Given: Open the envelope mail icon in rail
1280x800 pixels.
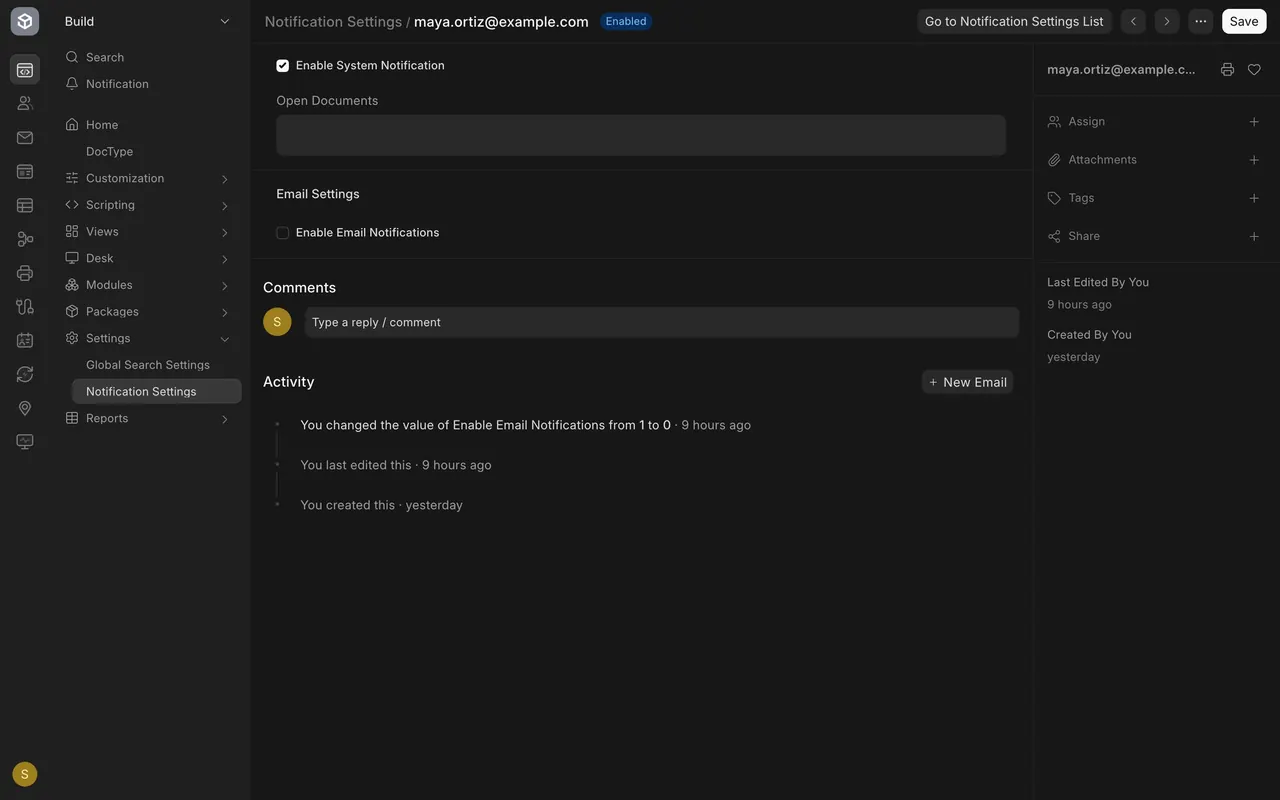Looking at the screenshot, I should click(25, 137).
